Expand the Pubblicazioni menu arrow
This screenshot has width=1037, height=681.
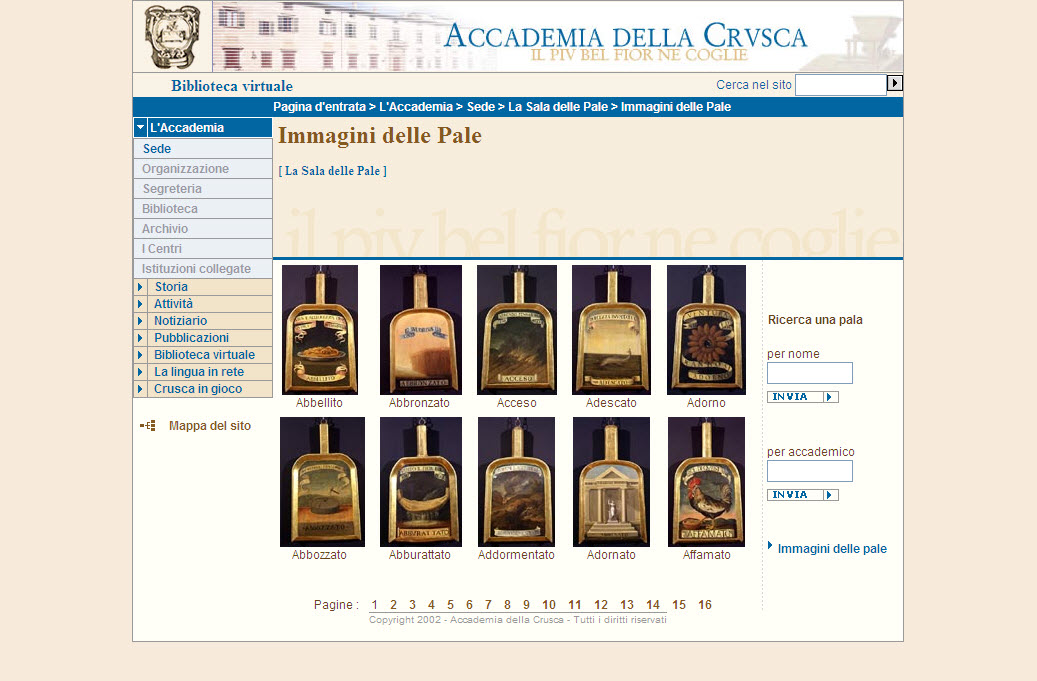point(140,338)
